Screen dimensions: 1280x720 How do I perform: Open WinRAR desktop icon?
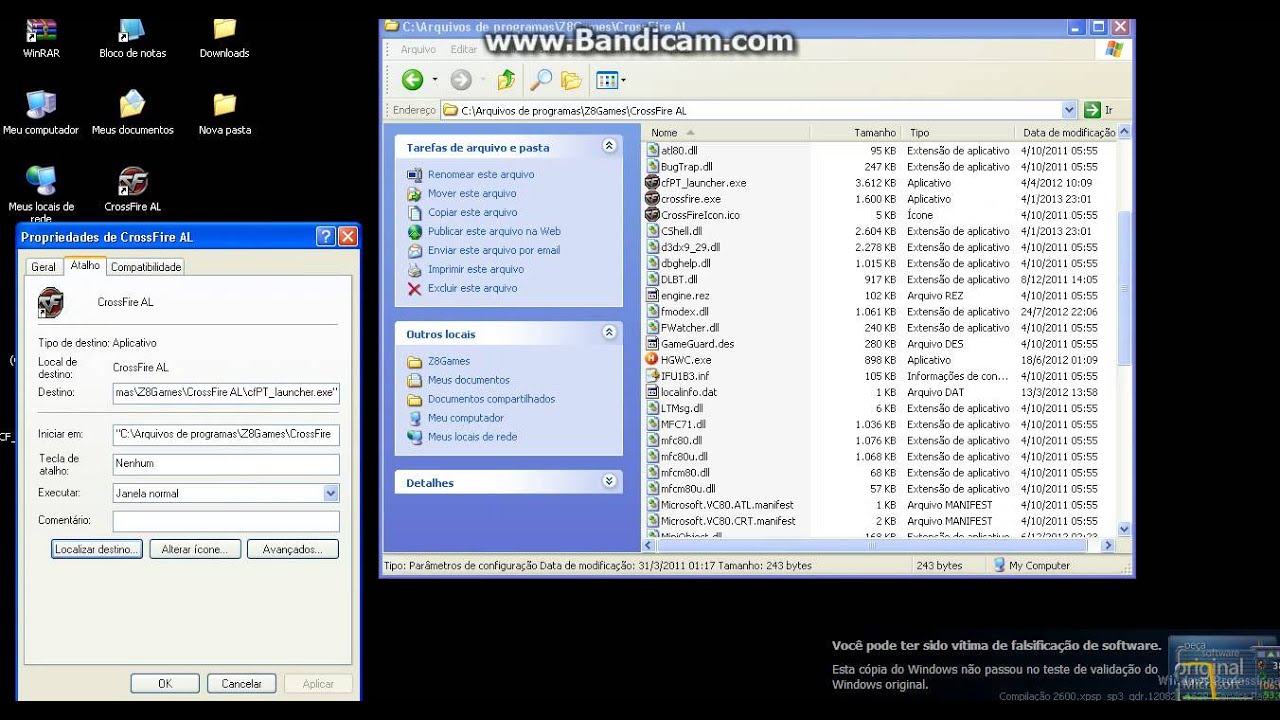pyautogui.click(x=41, y=38)
